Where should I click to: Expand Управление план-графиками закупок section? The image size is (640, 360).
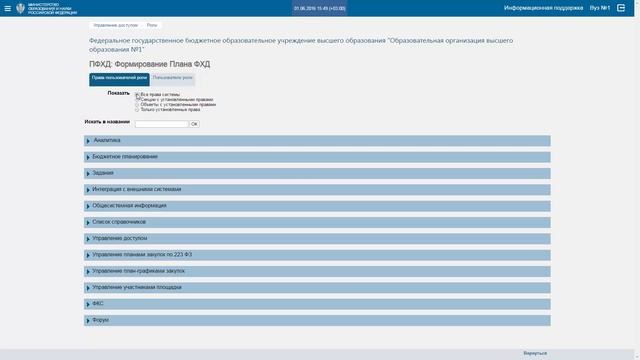point(317,271)
